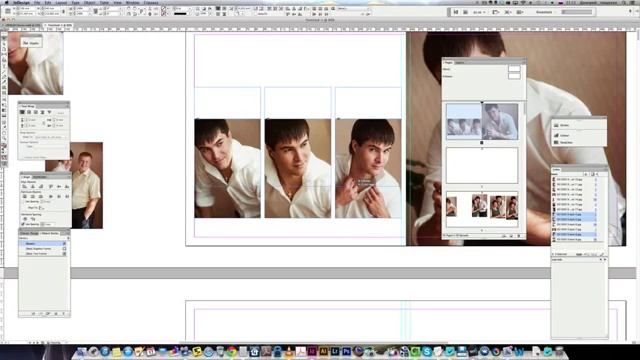Image resolution: width=640 pixels, height=360 pixels.
Task: Switch to the tab next to Pages
Action: coord(460,62)
